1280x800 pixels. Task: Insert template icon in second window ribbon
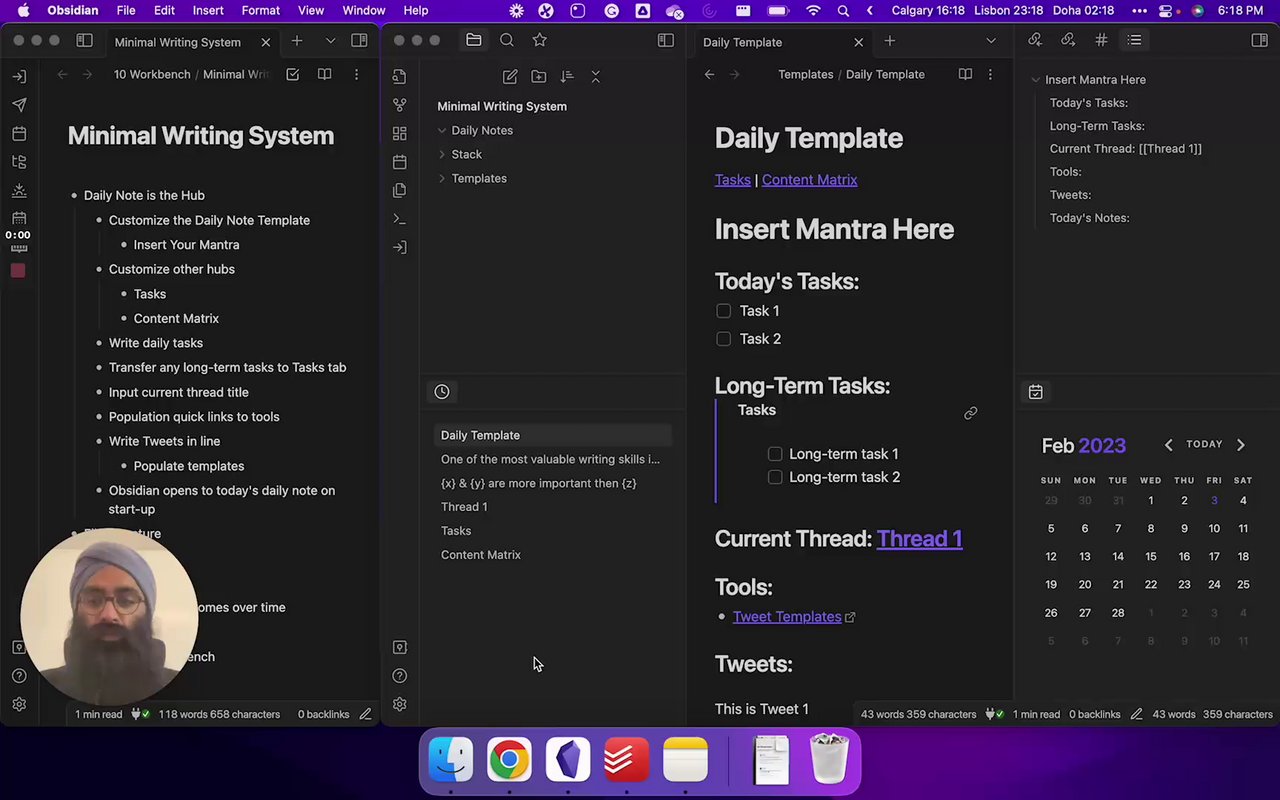(400, 190)
